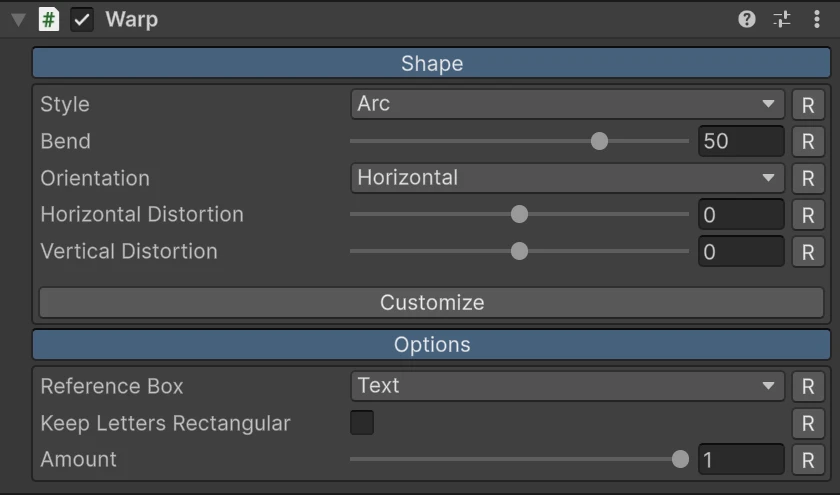The height and width of the screenshot is (495, 840).
Task: Click the Vertical Distortion value field
Action: [741, 252]
